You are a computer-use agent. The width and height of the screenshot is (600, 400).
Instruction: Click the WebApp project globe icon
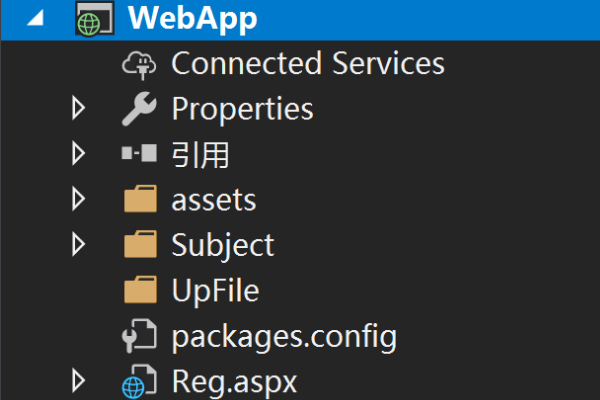click(x=93, y=19)
